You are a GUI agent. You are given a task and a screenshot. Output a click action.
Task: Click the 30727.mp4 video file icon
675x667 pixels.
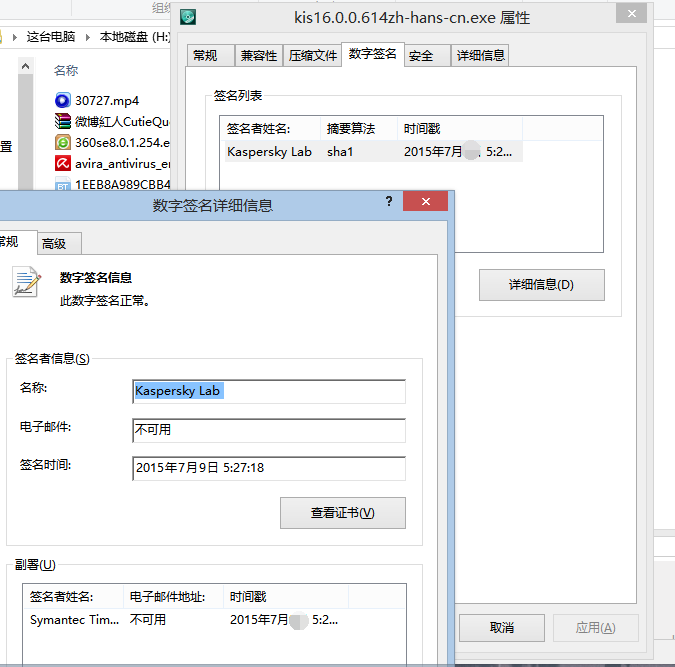62,100
